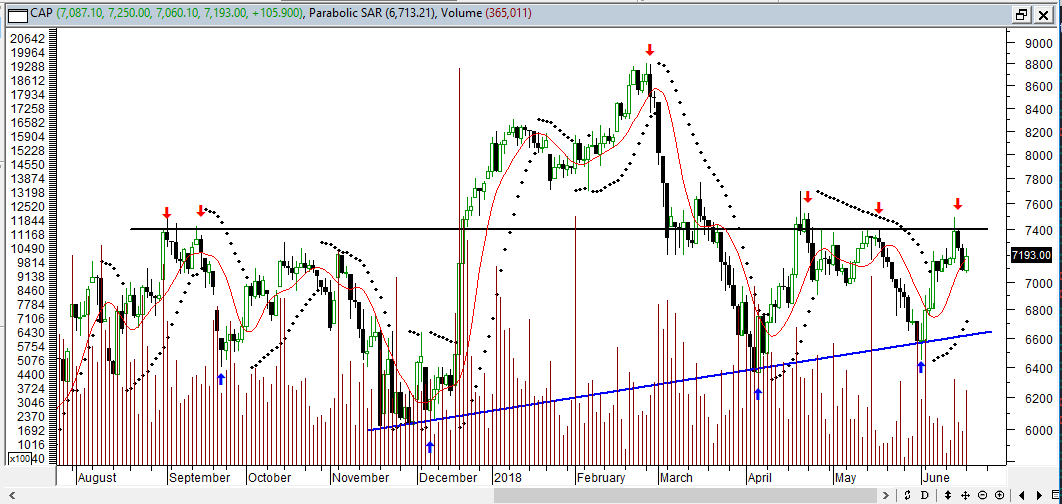This screenshot has width=1062, height=504.
Task: Click the horizontal scrollbar thumb
Action: pyautogui.click(x=687, y=495)
